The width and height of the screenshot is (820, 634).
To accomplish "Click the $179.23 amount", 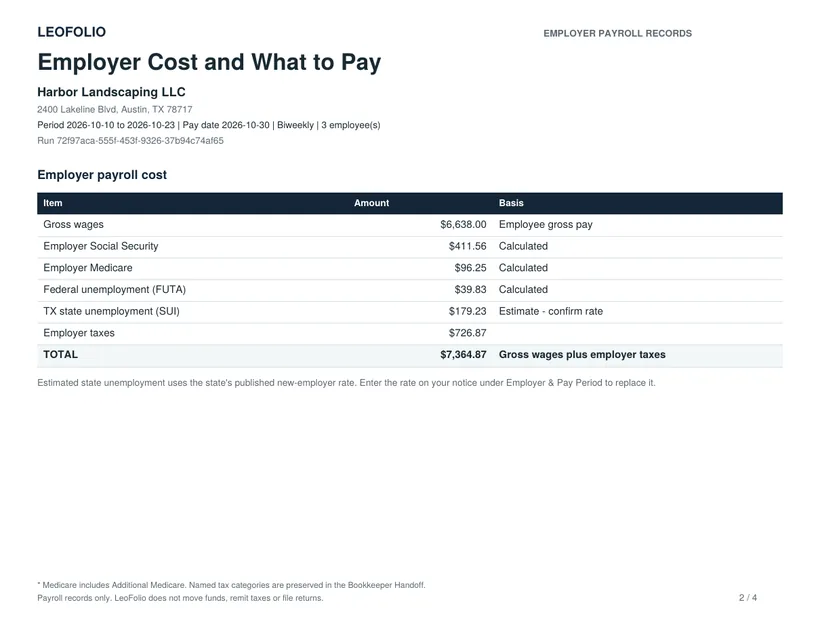I will pos(468,311).
